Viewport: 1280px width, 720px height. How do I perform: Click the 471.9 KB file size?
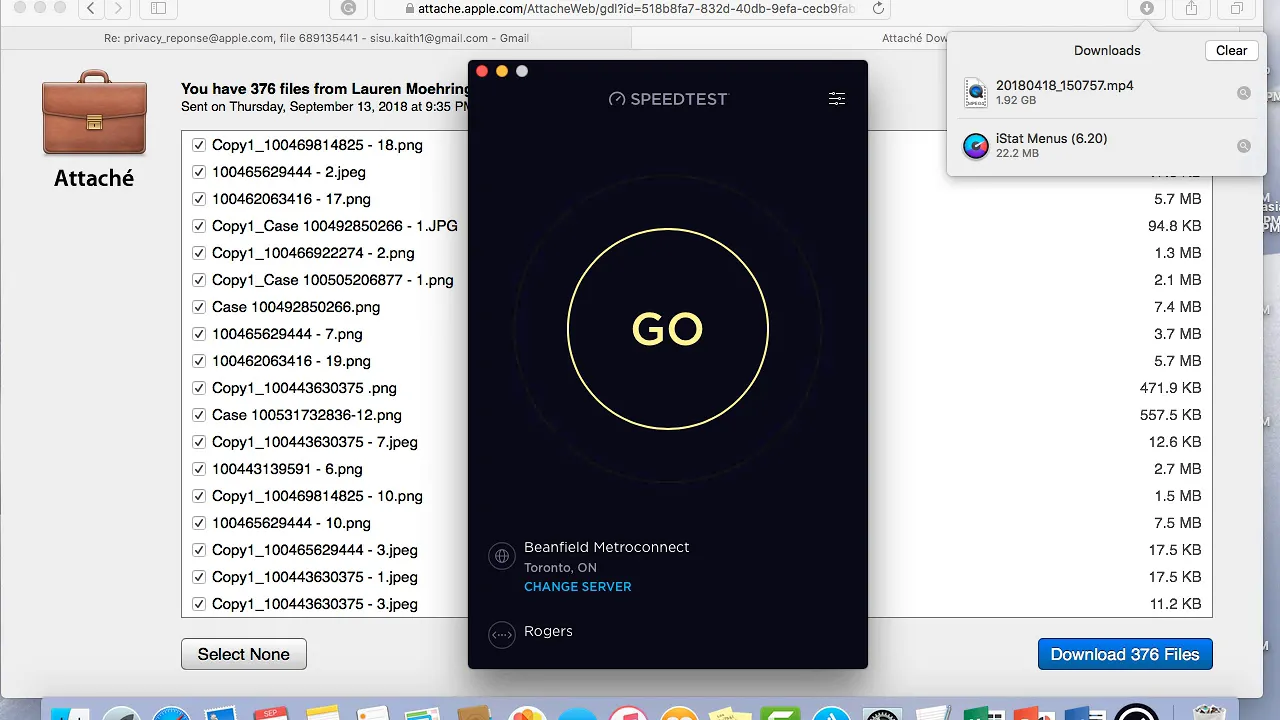(x=1170, y=388)
